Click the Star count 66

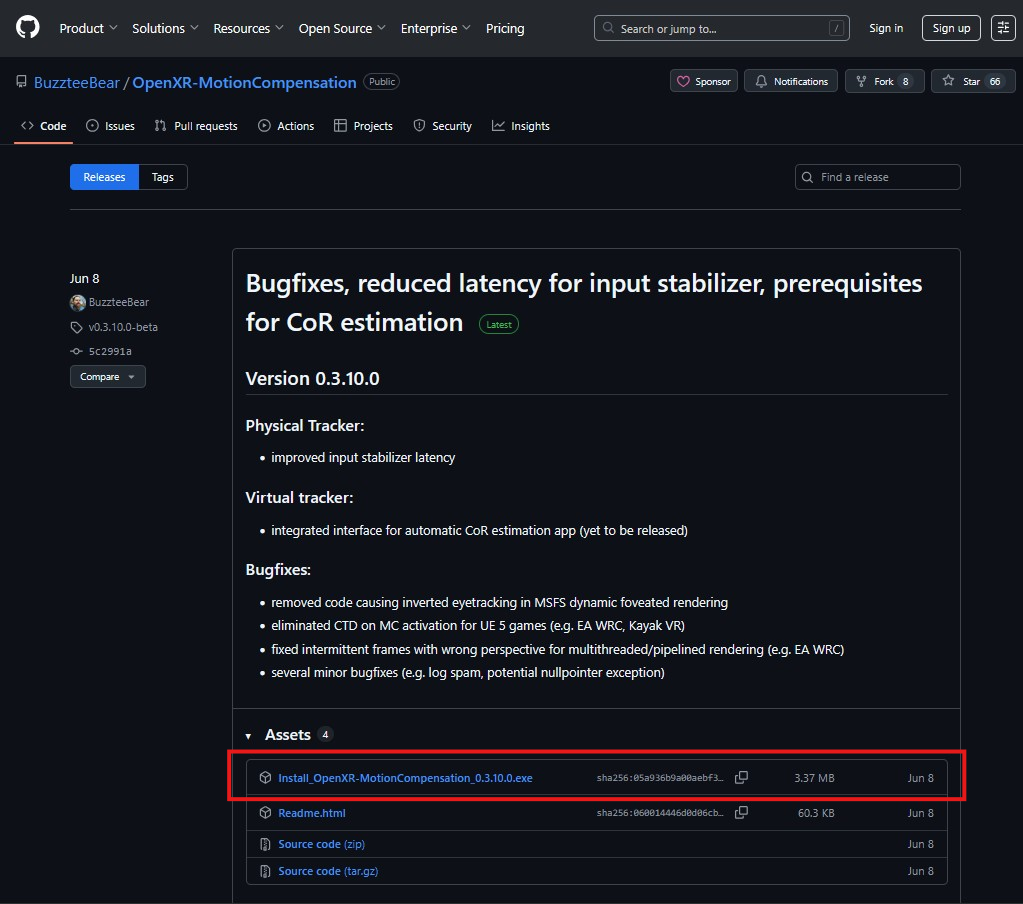(995, 82)
